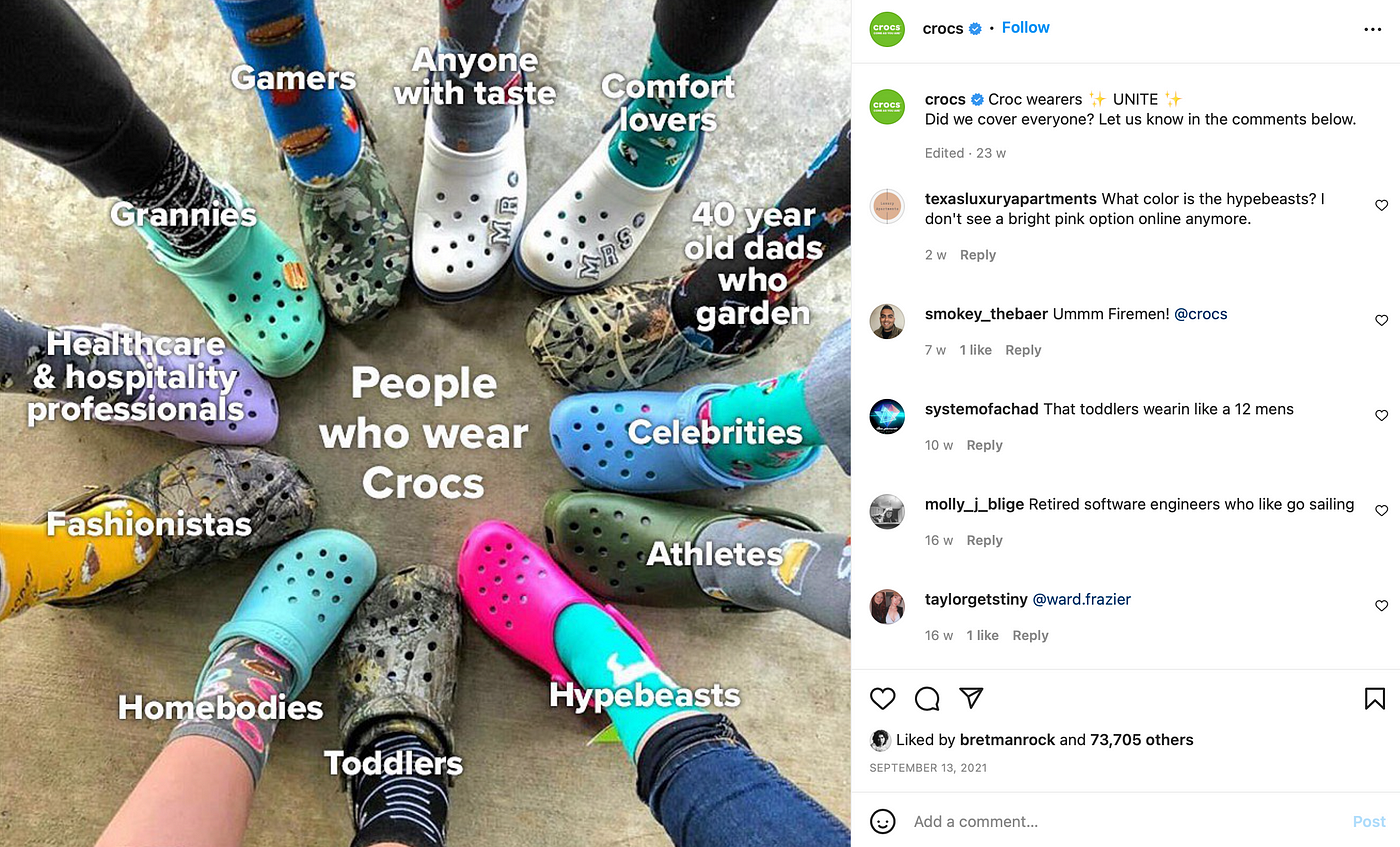Open the crocs profile avatar in header
Image resolution: width=1400 pixels, height=847 pixels.
(887, 28)
